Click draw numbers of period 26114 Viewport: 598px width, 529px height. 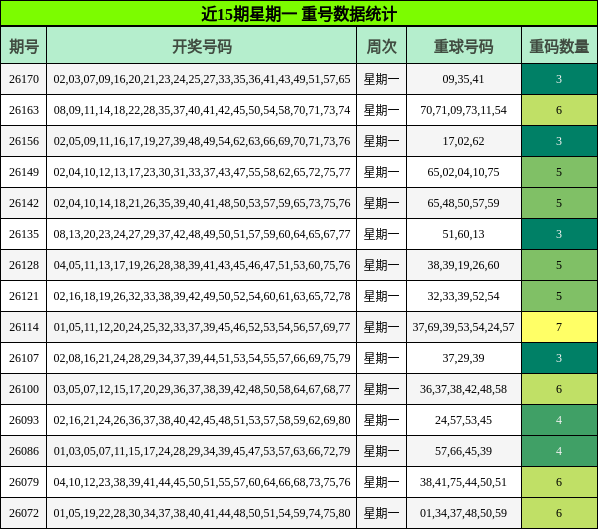[202, 327]
